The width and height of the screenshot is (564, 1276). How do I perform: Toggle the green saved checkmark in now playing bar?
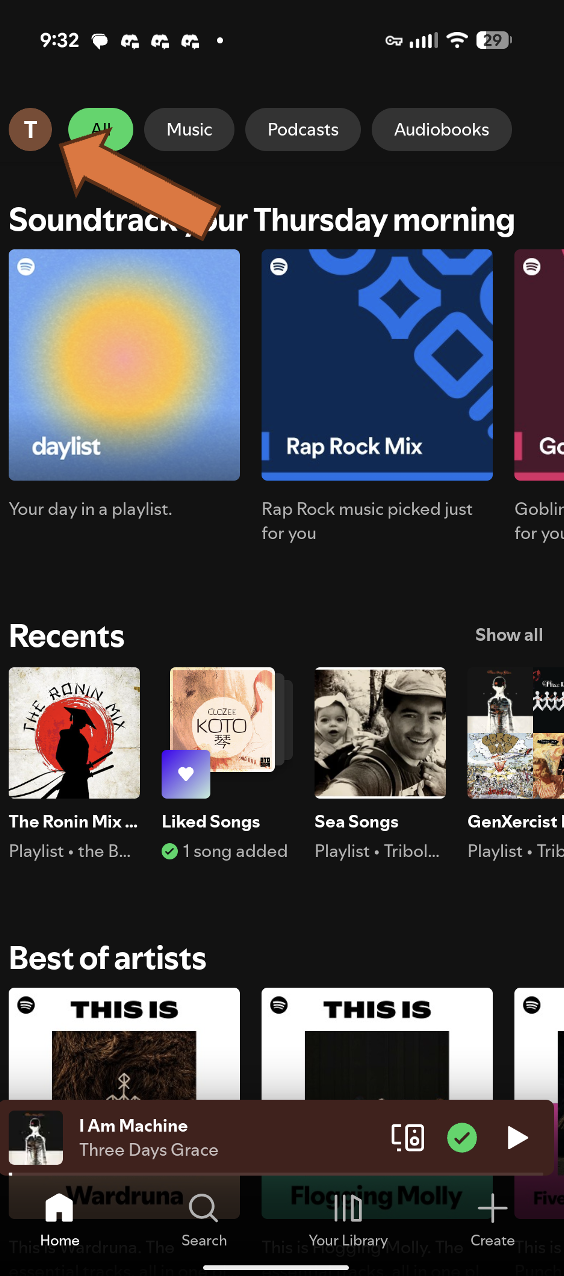pyautogui.click(x=461, y=1137)
